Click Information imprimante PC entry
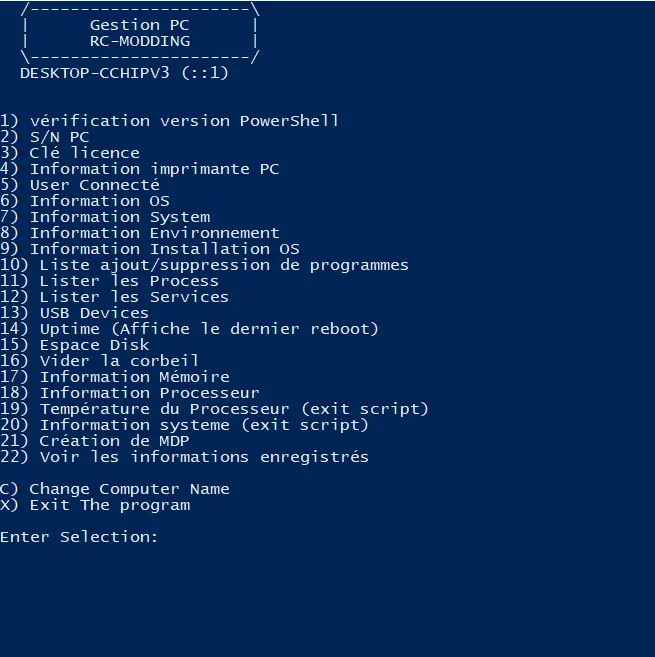This screenshot has height=657, width=655. 139,169
